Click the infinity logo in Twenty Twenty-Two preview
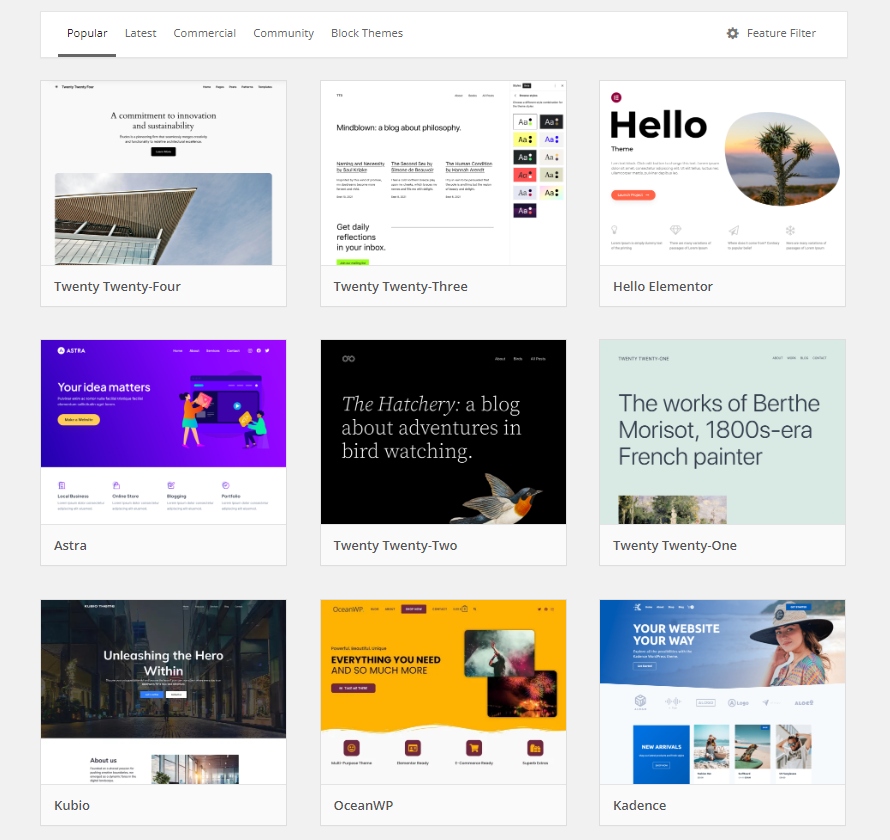890x840 pixels. (x=349, y=359)
